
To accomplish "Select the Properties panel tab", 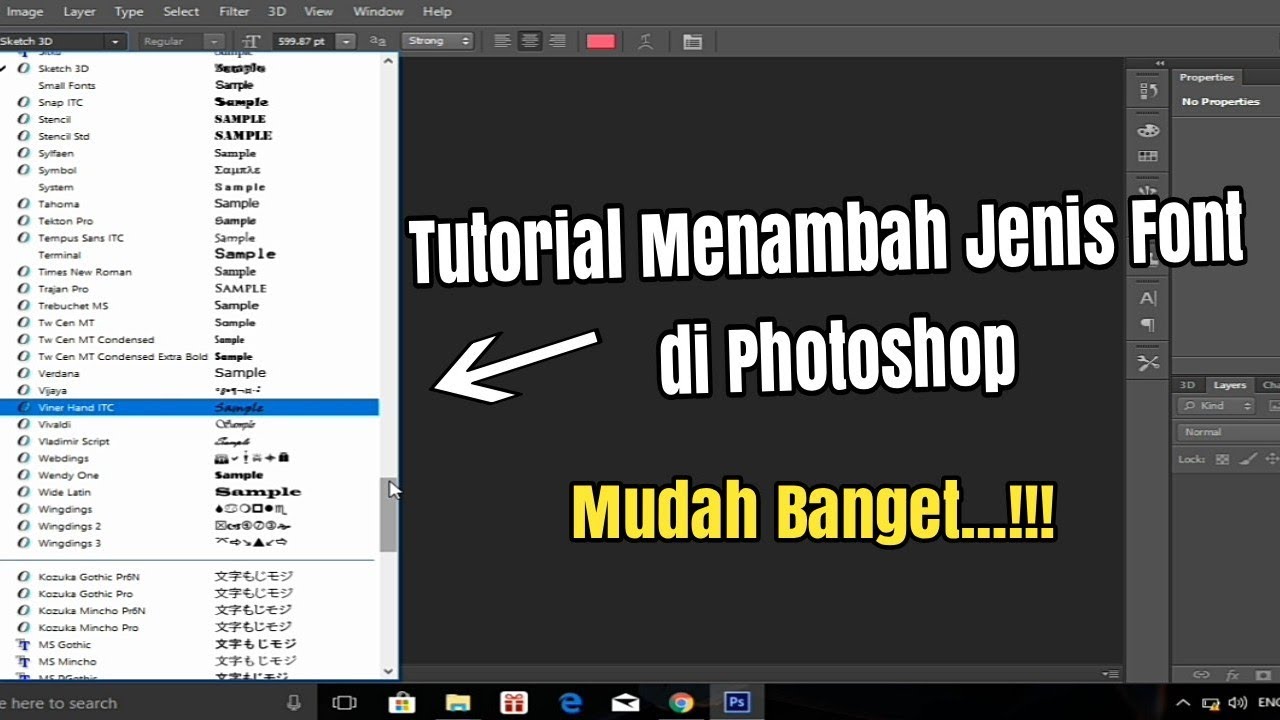I will click(x=1207, y=77).
